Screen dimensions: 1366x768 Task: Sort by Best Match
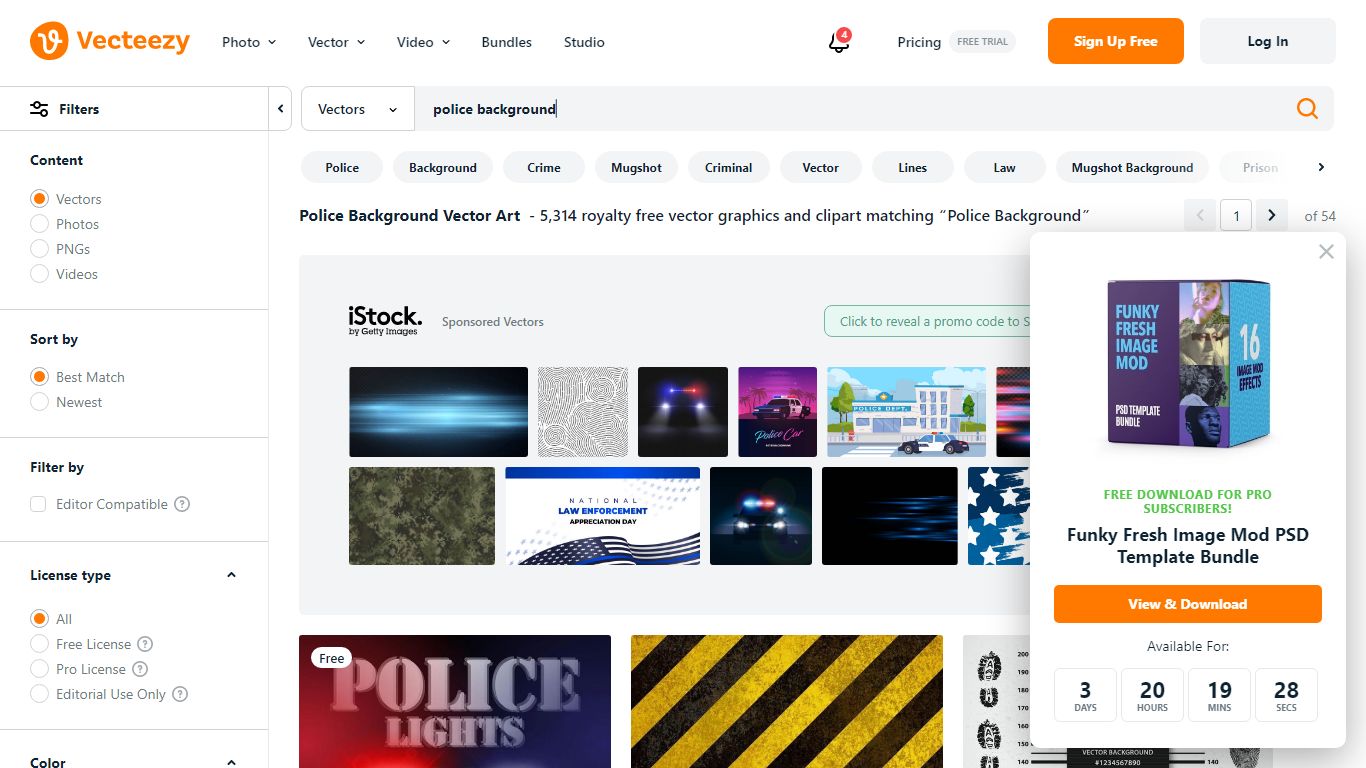(x=39, y=377)
